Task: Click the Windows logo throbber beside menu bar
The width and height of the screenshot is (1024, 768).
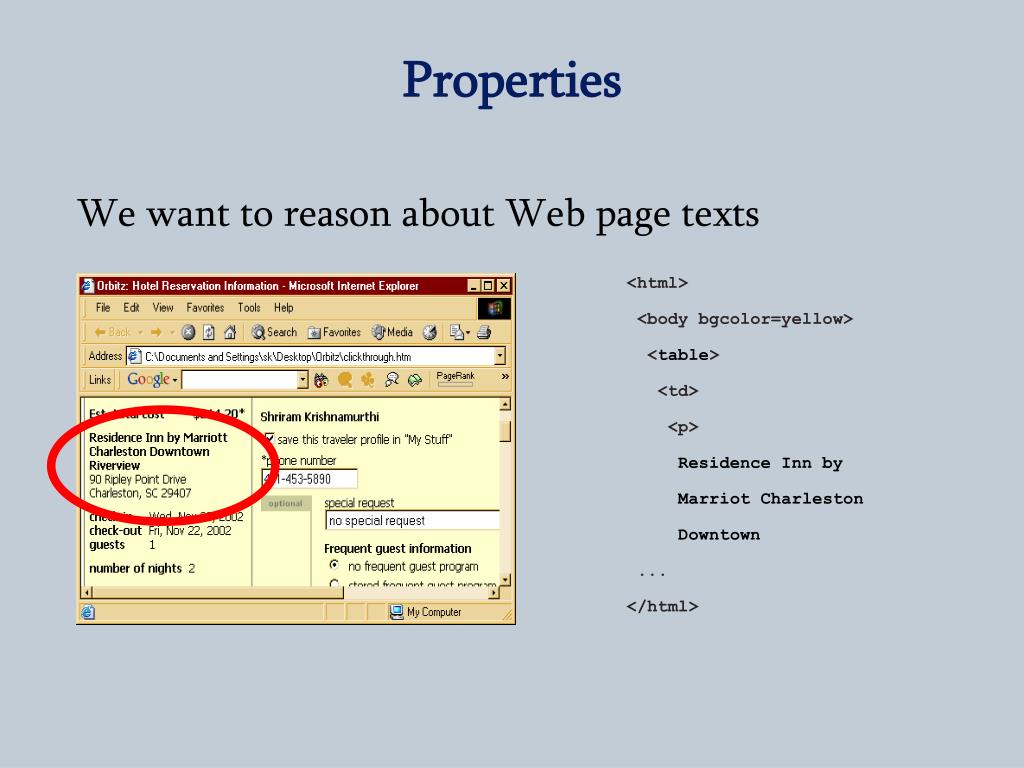Action: tap(494, 308)
